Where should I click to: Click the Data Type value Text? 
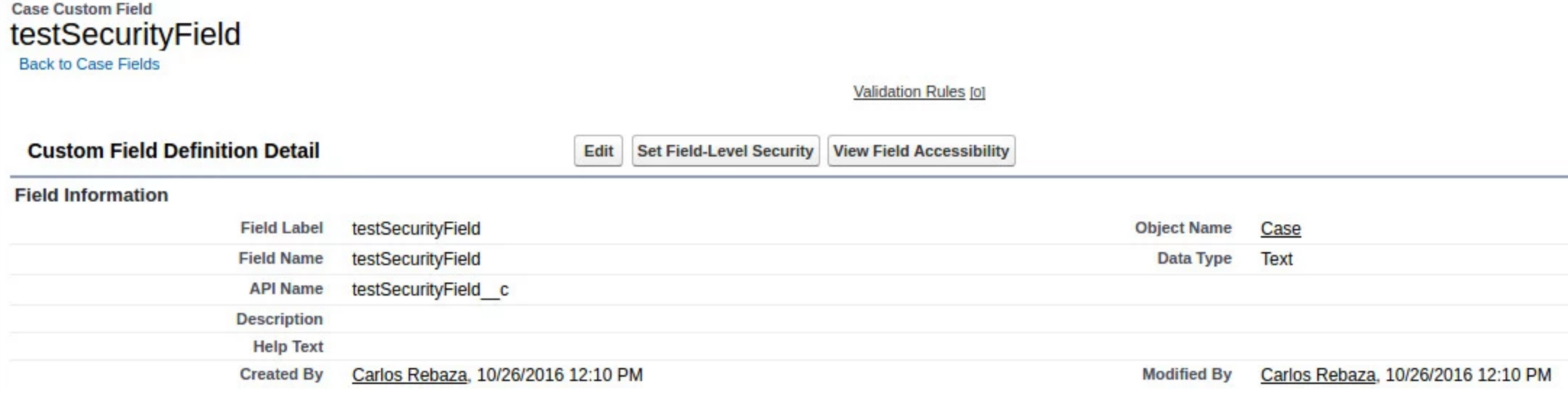click(1276, 259)
